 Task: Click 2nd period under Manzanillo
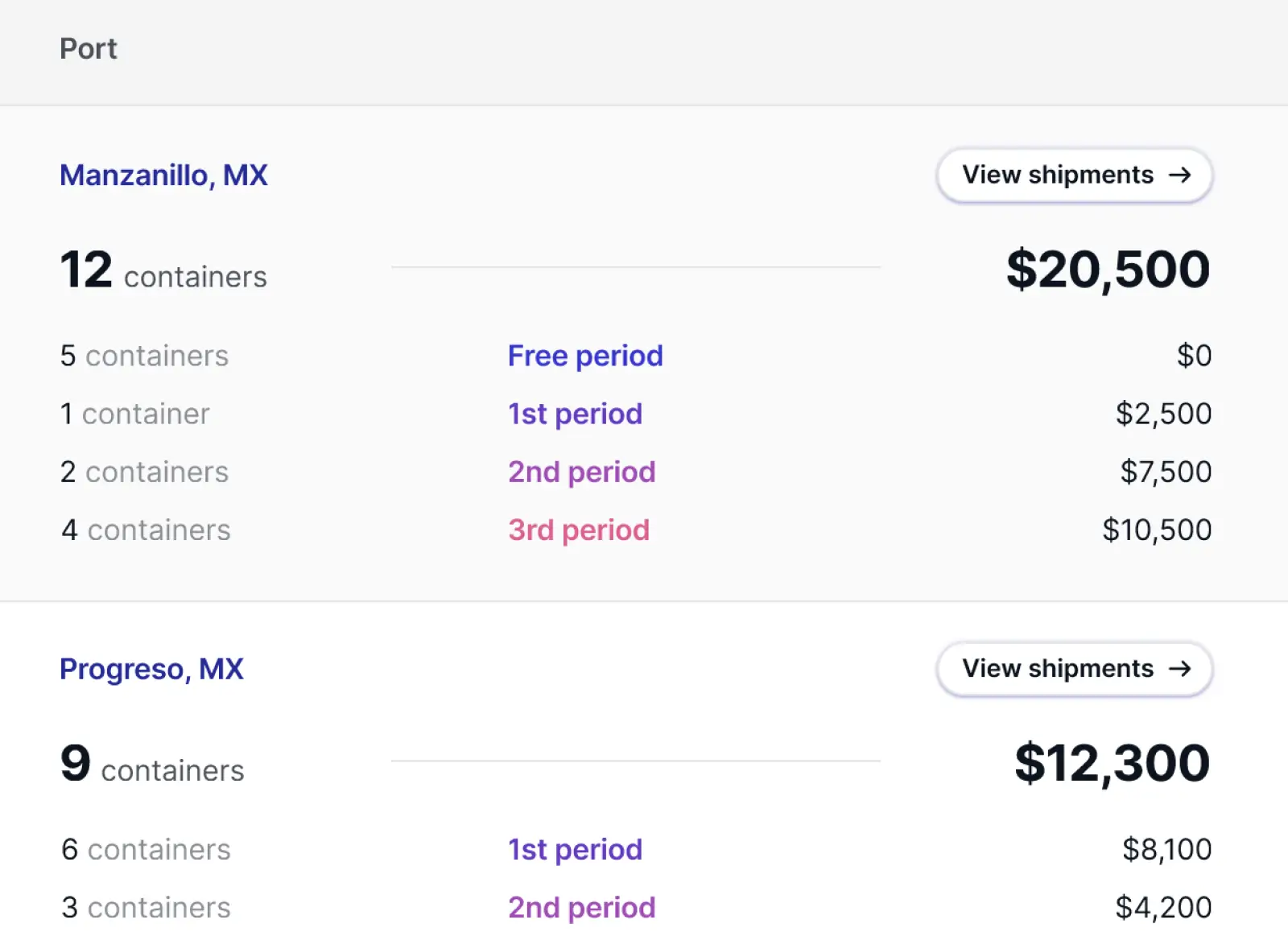coord(581,472)
